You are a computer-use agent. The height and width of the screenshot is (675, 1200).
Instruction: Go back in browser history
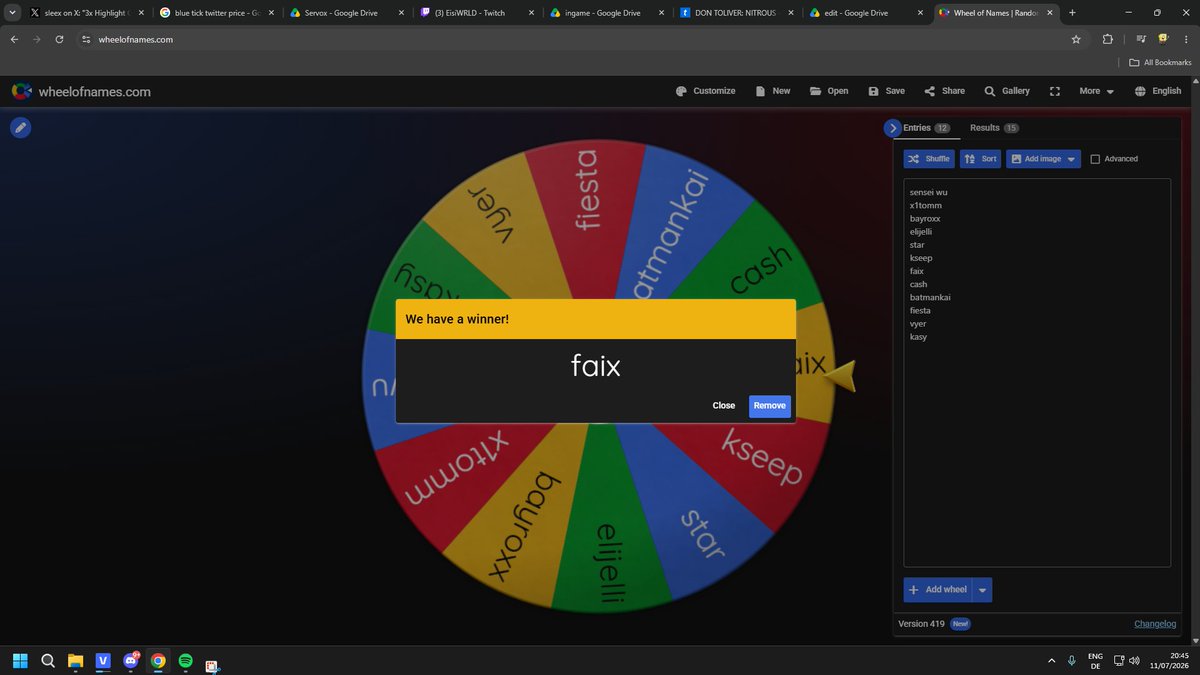pos(13,39)
